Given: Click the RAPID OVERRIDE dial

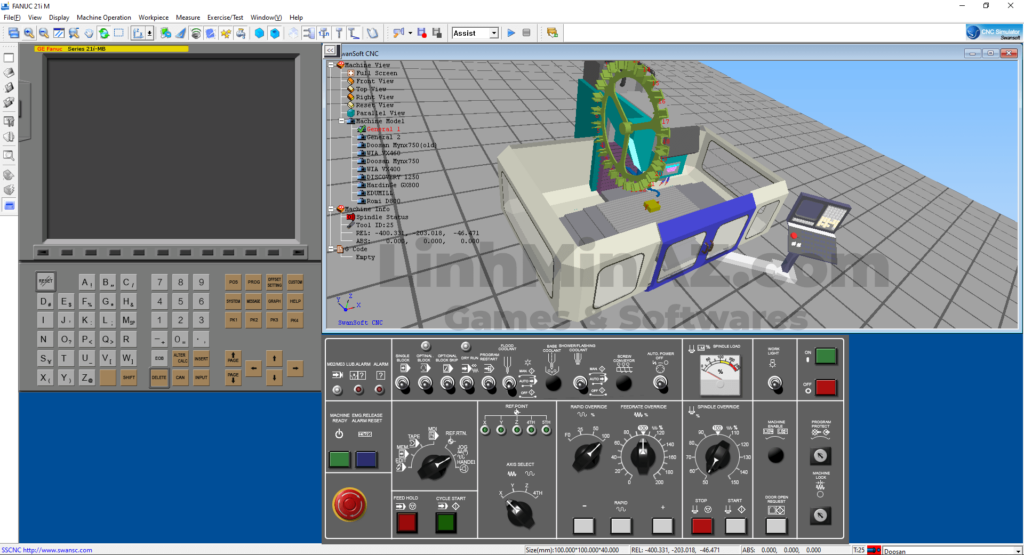Looking at the screenshot, I should [587, 455].
